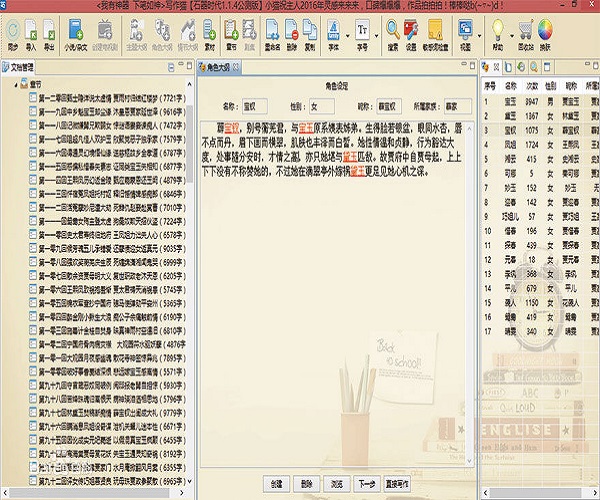Open the magnifier tab in right panel
This screenshot has width=600, height=500.
coord(534,67)
